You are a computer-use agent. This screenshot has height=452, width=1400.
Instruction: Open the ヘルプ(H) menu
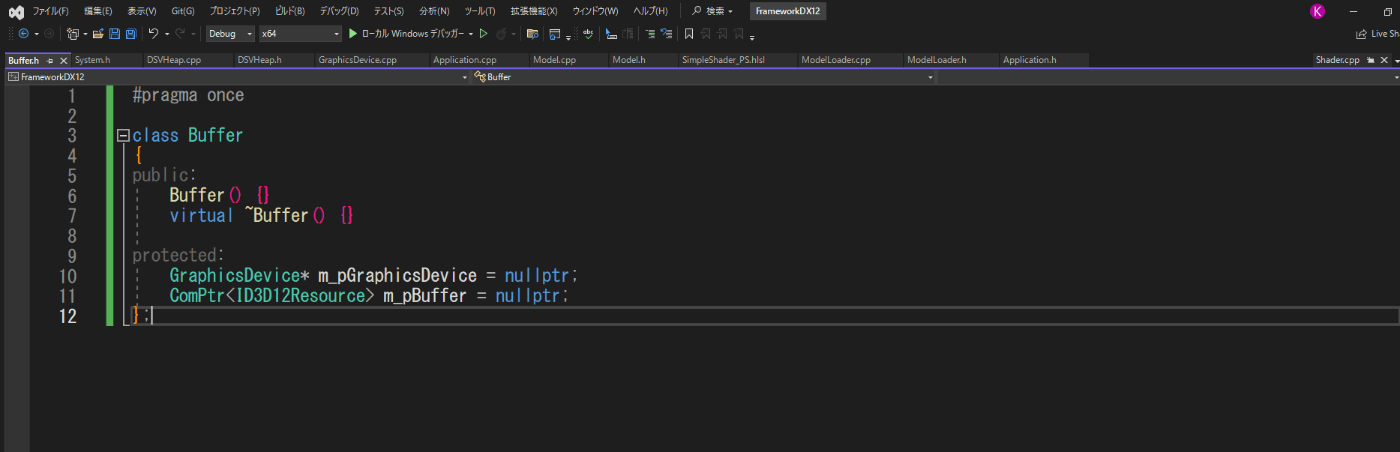[650, 11]
